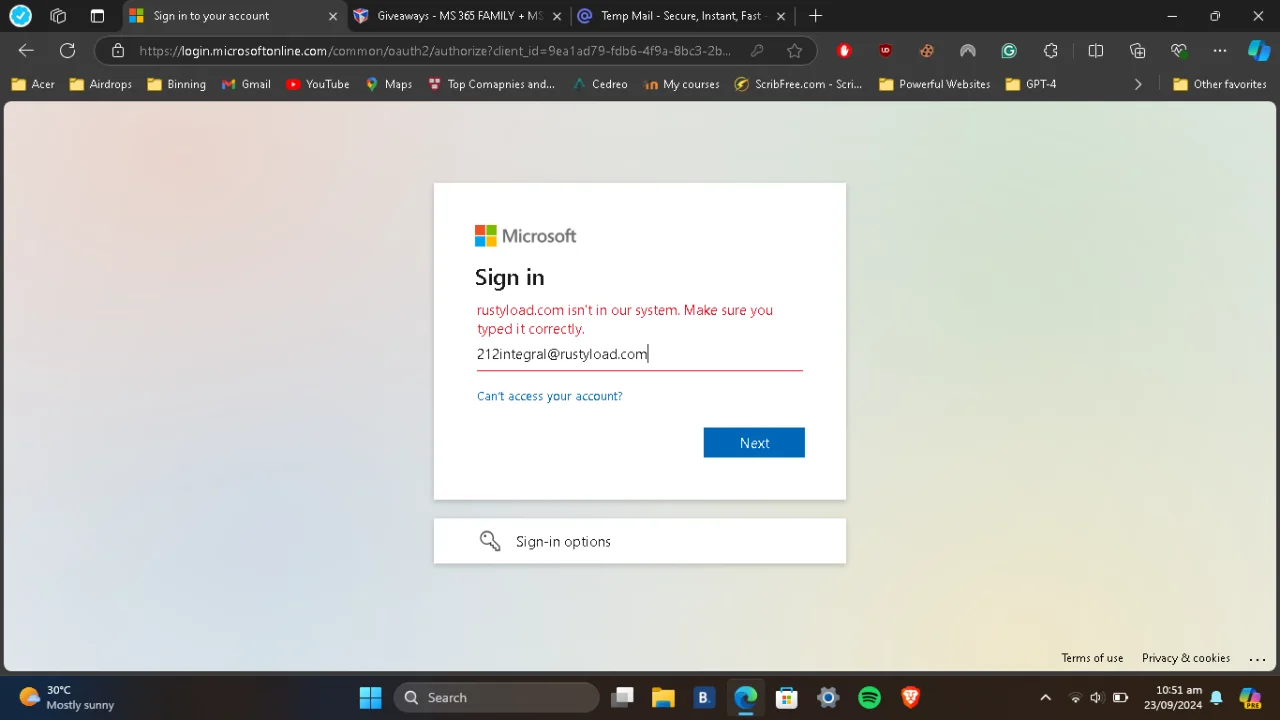The image size is (1280, 720).
Task: Open Sign-in options
Action: tap(640, 541)
